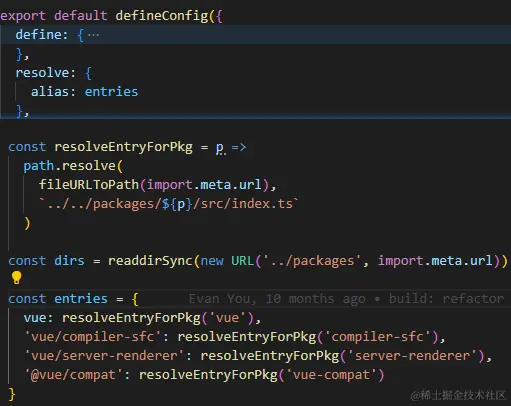This screenshot has width=511, height=406.
Task: Click the yellow closing parenthesis of path.resolve
Action: coord(27,223)
